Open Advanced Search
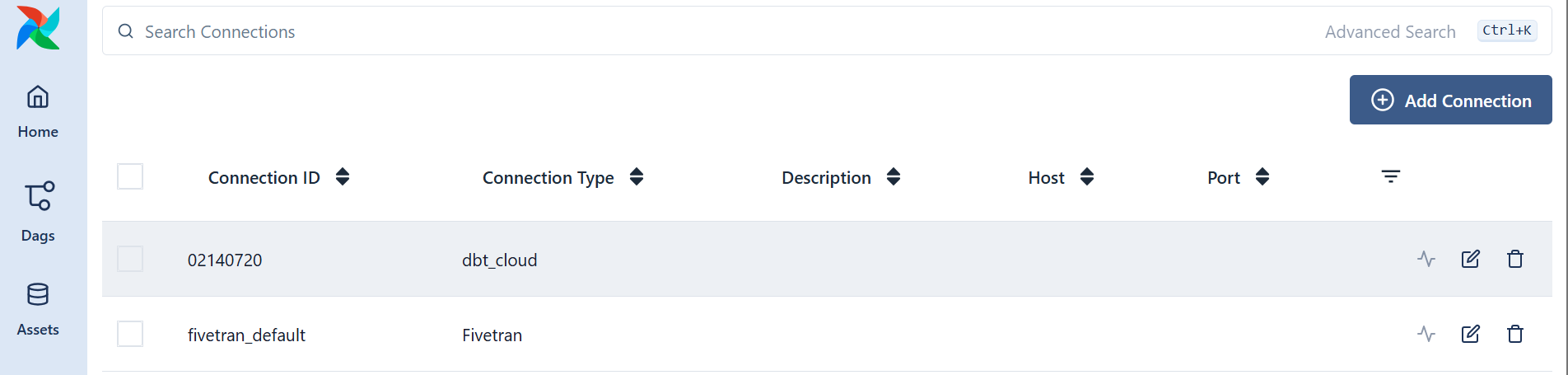Viewport: 1568px width, 375px height. [1390, 31]
